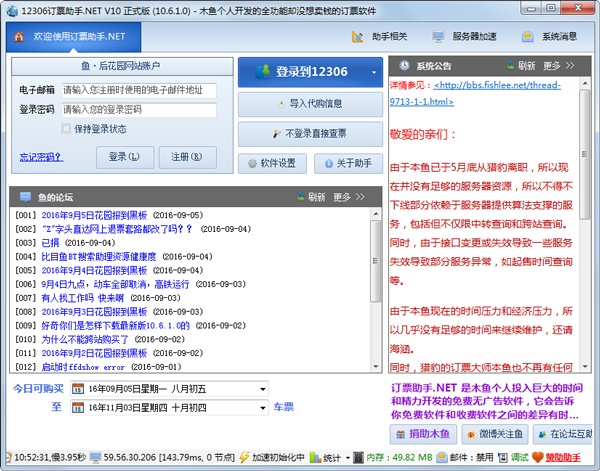Click forum list scrollbar up arrow
This screenshot has height=471, width=600.
pyautogui.click(x=376, y=214)
